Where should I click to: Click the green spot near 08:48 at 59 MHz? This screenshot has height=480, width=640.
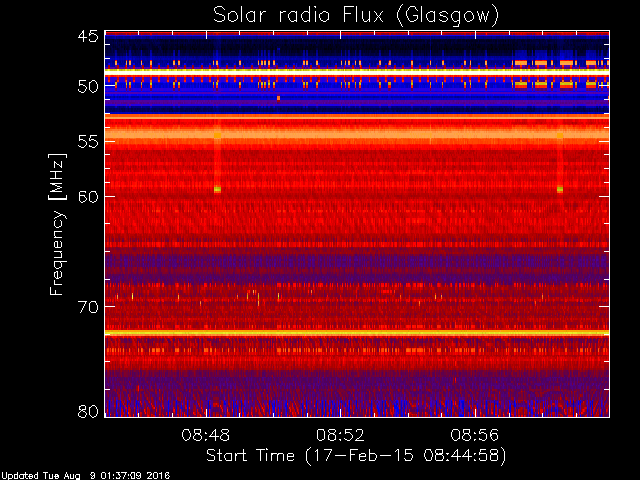pyautogui.click(x=218, y=189)
